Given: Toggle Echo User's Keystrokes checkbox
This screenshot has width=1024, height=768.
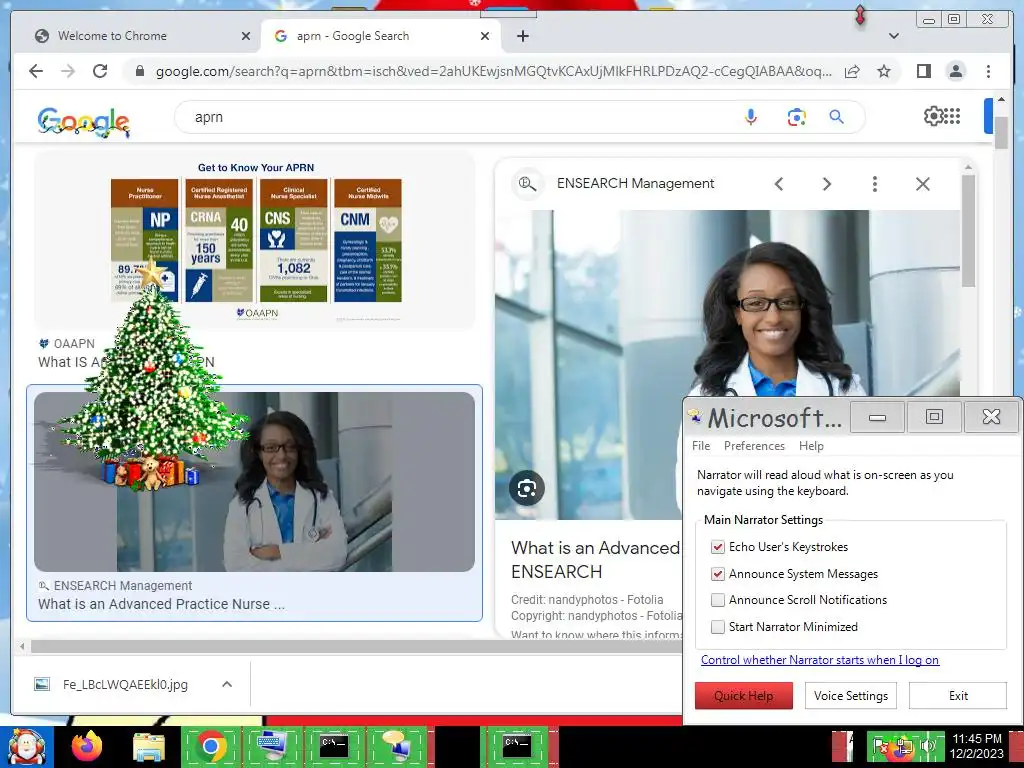Looking at the screenshot, I should point(718,547).
